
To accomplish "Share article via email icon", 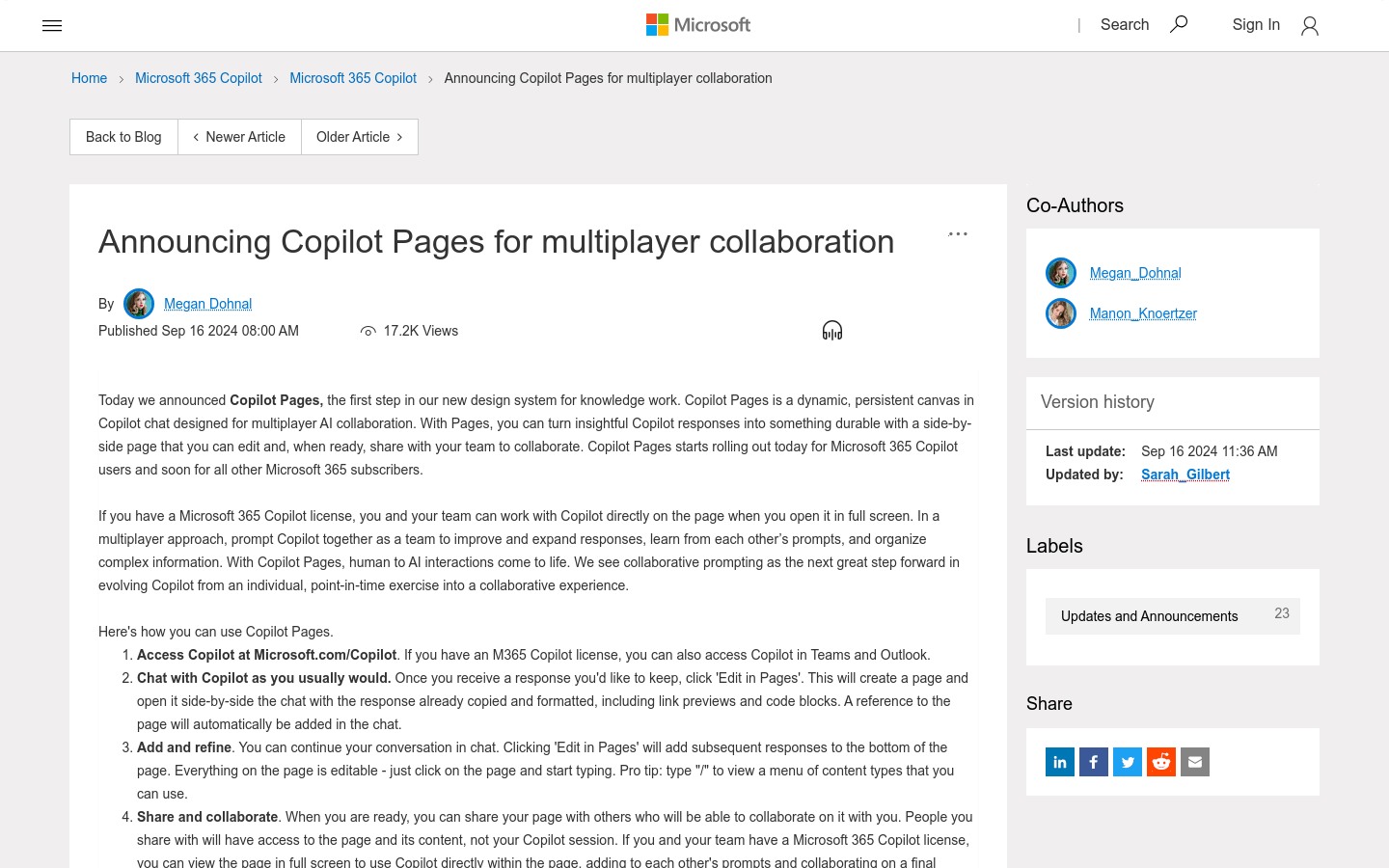I will pyautogui.click(x=1195, y=762).
